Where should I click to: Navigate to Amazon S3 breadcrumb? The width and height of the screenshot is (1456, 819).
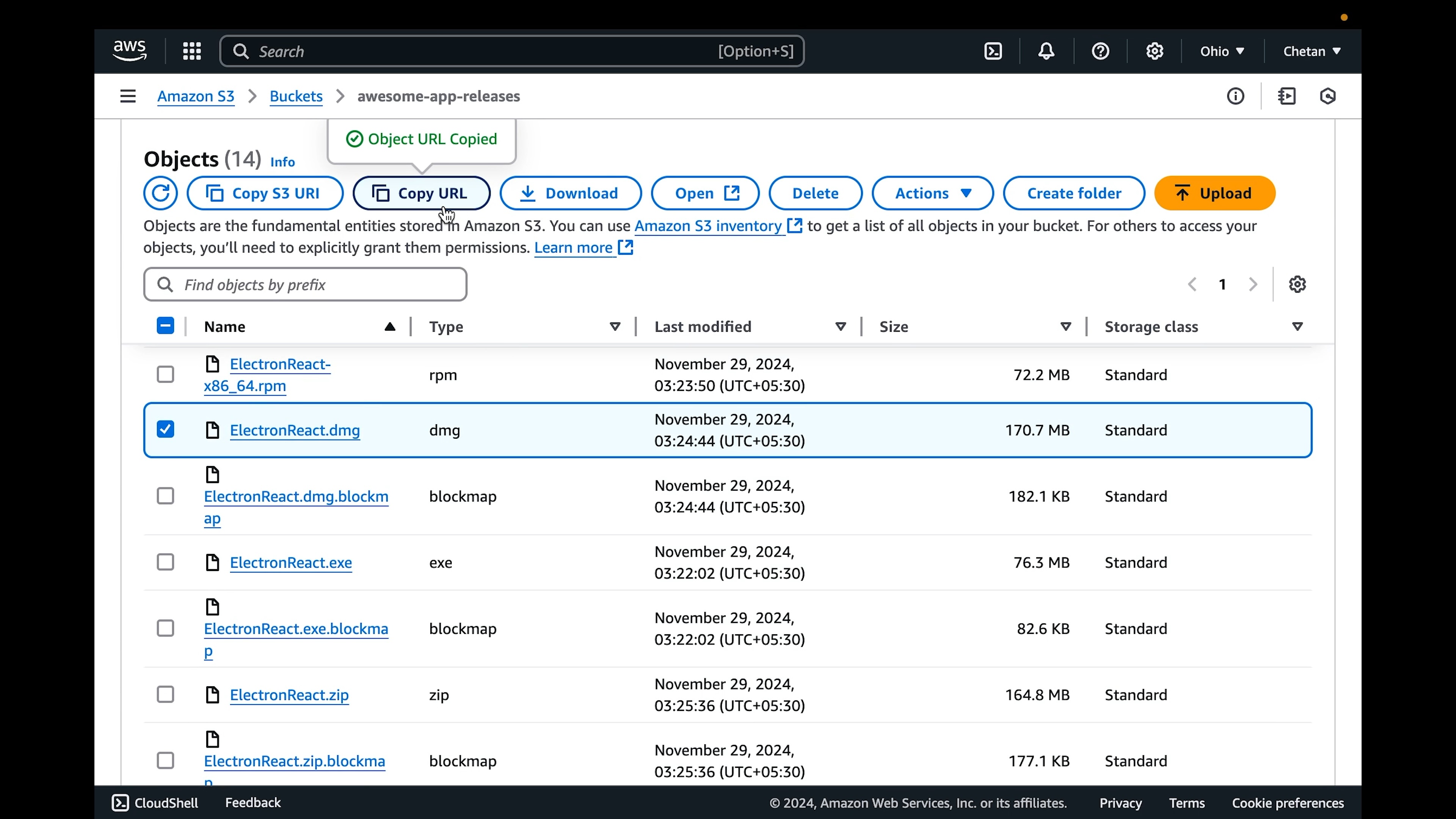click(196, 97)
